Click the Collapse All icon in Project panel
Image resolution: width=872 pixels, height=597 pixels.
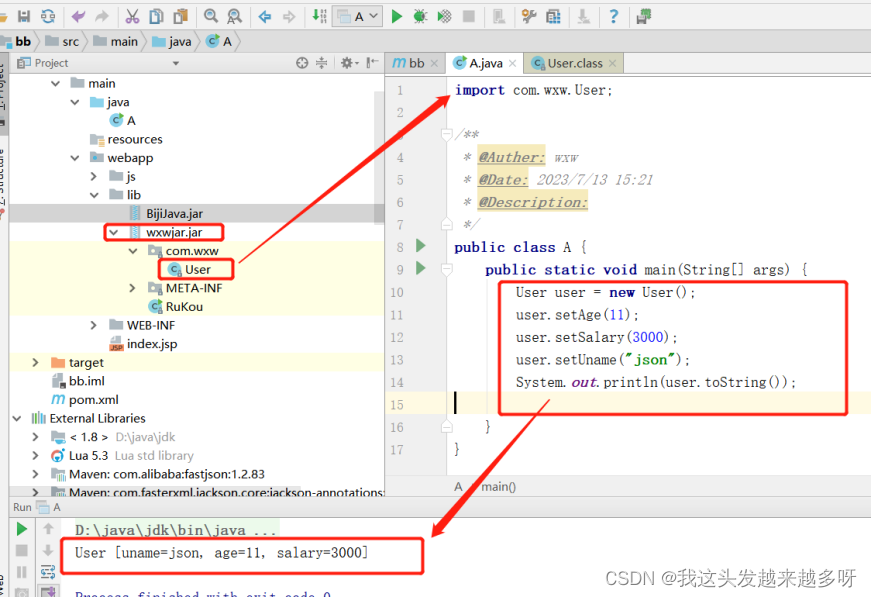click(x=321, y=63)
